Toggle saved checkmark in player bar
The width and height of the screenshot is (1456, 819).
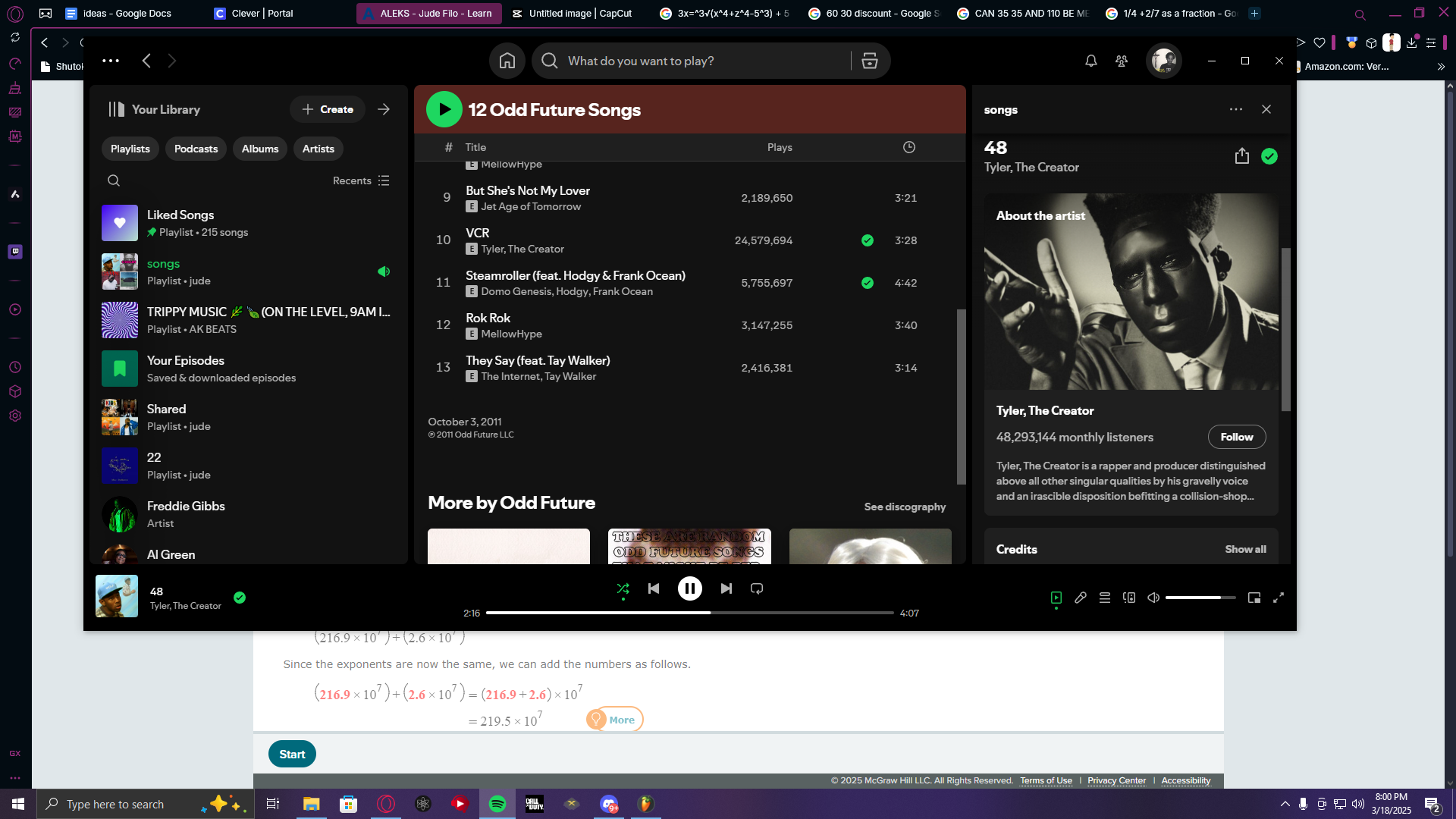coord(240,598)
